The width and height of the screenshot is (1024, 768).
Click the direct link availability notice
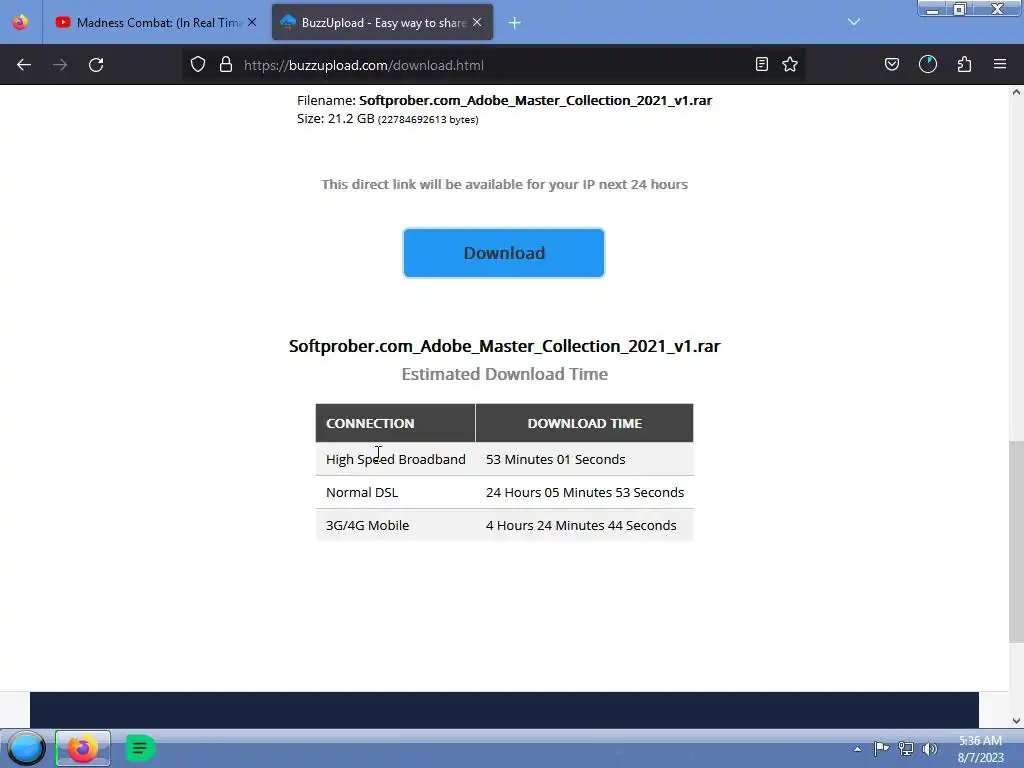[504, 184]
